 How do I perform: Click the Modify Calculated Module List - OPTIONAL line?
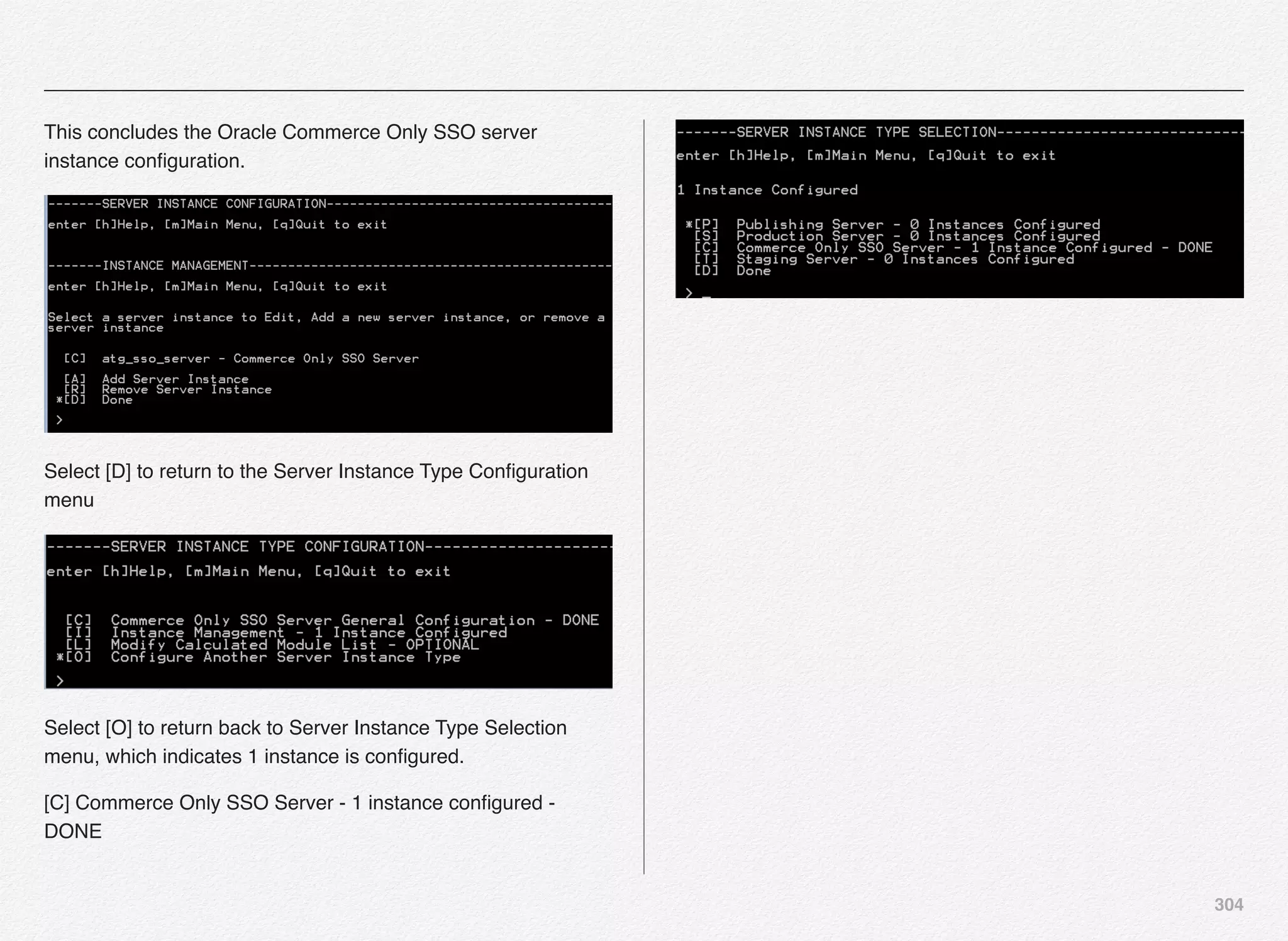coord(272,645)
